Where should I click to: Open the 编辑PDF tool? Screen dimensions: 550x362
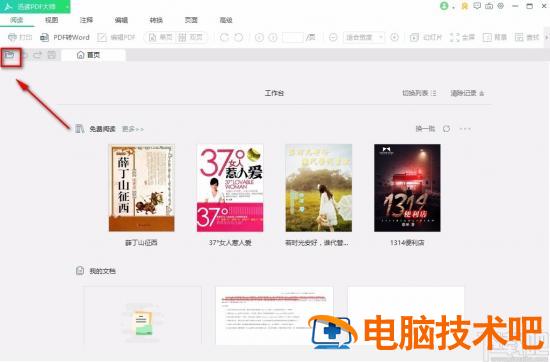click(116, 37)
